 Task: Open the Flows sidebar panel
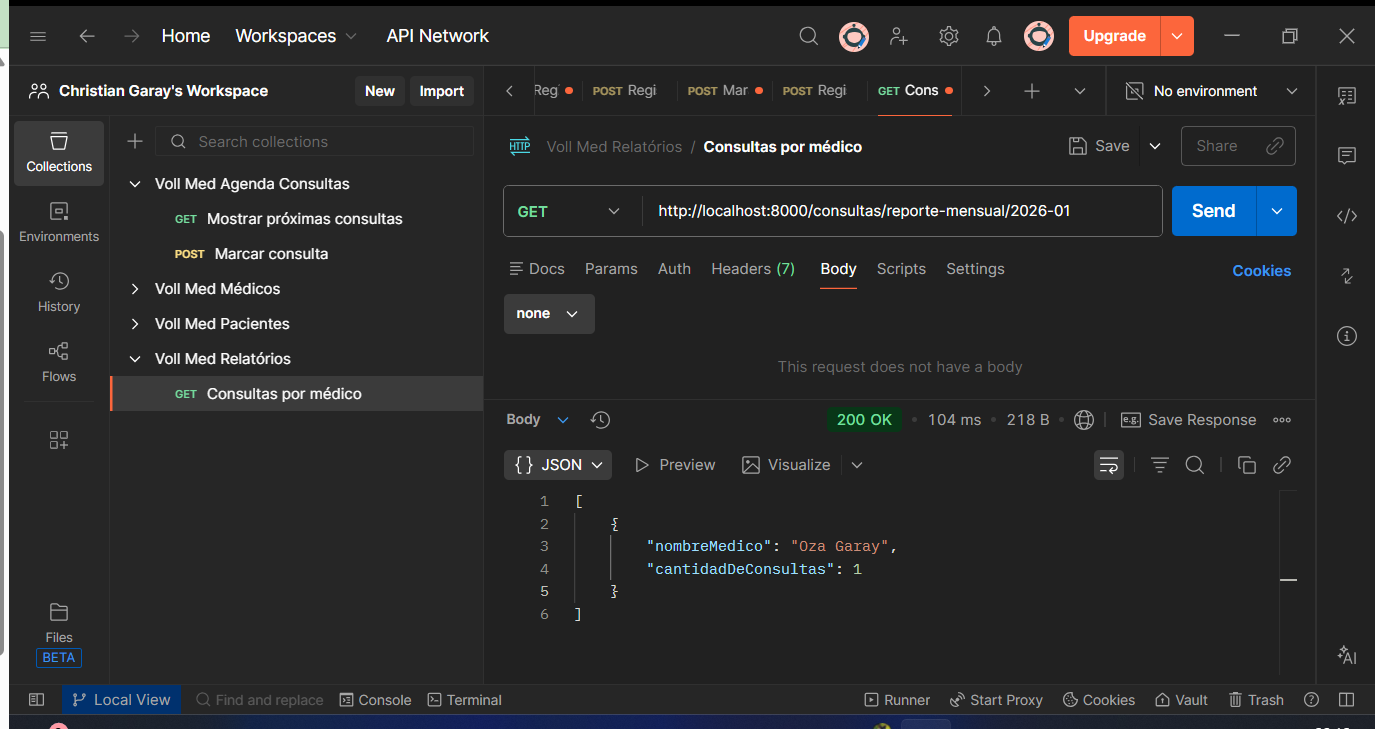click(x=59, y=362)
